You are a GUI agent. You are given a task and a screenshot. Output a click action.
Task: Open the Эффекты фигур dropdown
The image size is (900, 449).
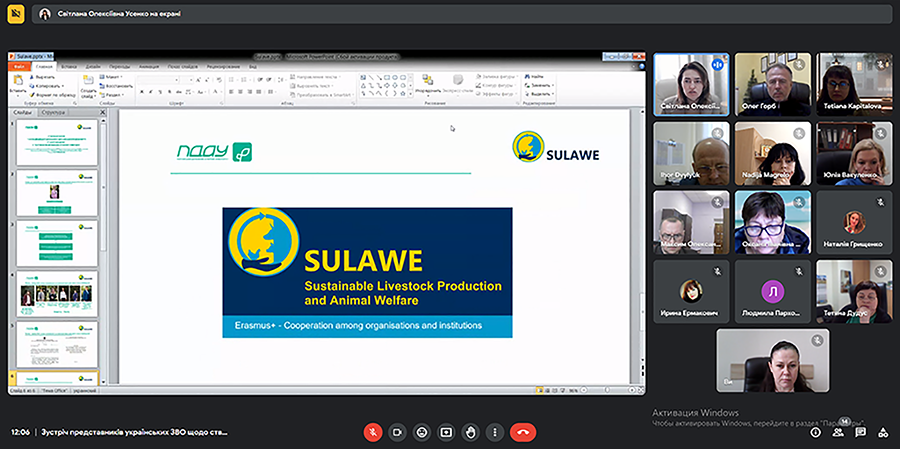point(498,94)
